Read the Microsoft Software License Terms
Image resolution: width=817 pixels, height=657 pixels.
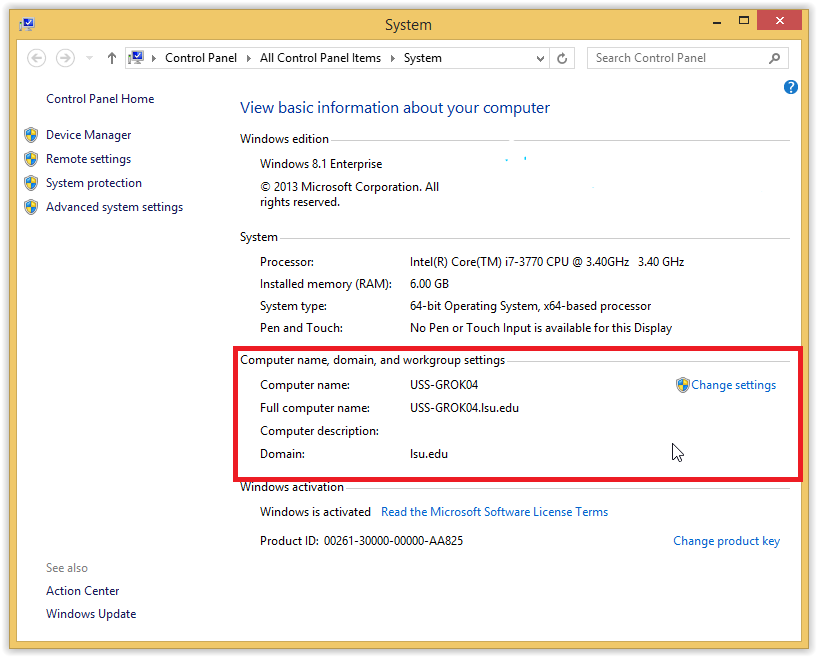click(x=494, y=512)
